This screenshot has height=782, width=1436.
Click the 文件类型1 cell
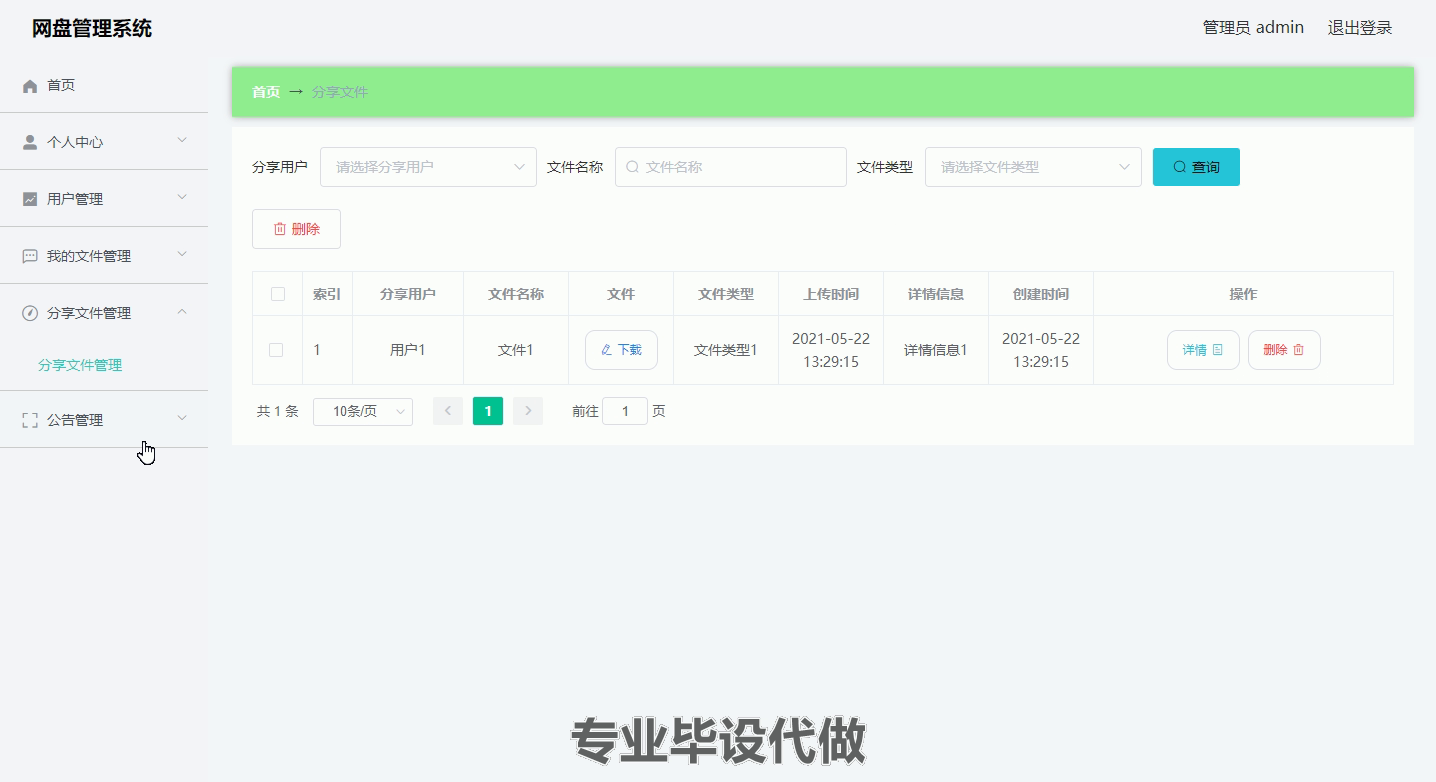point(726,350)
